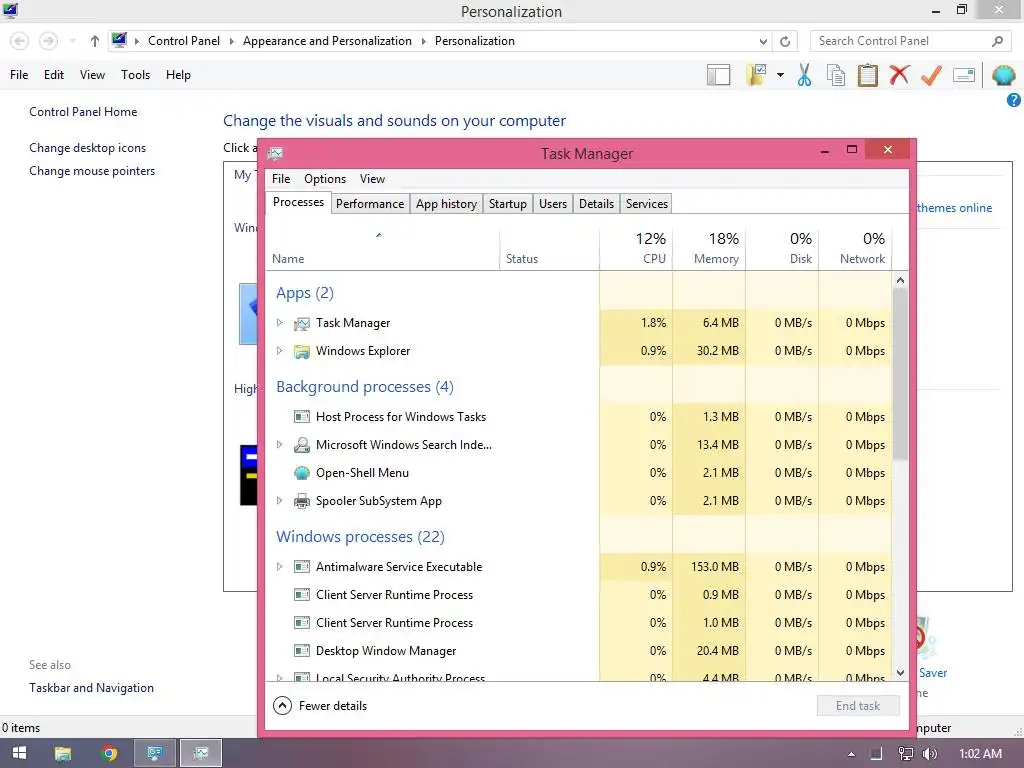Open the Startup tab
Viewport: 1024px width, 768px height.
[507, 204]
